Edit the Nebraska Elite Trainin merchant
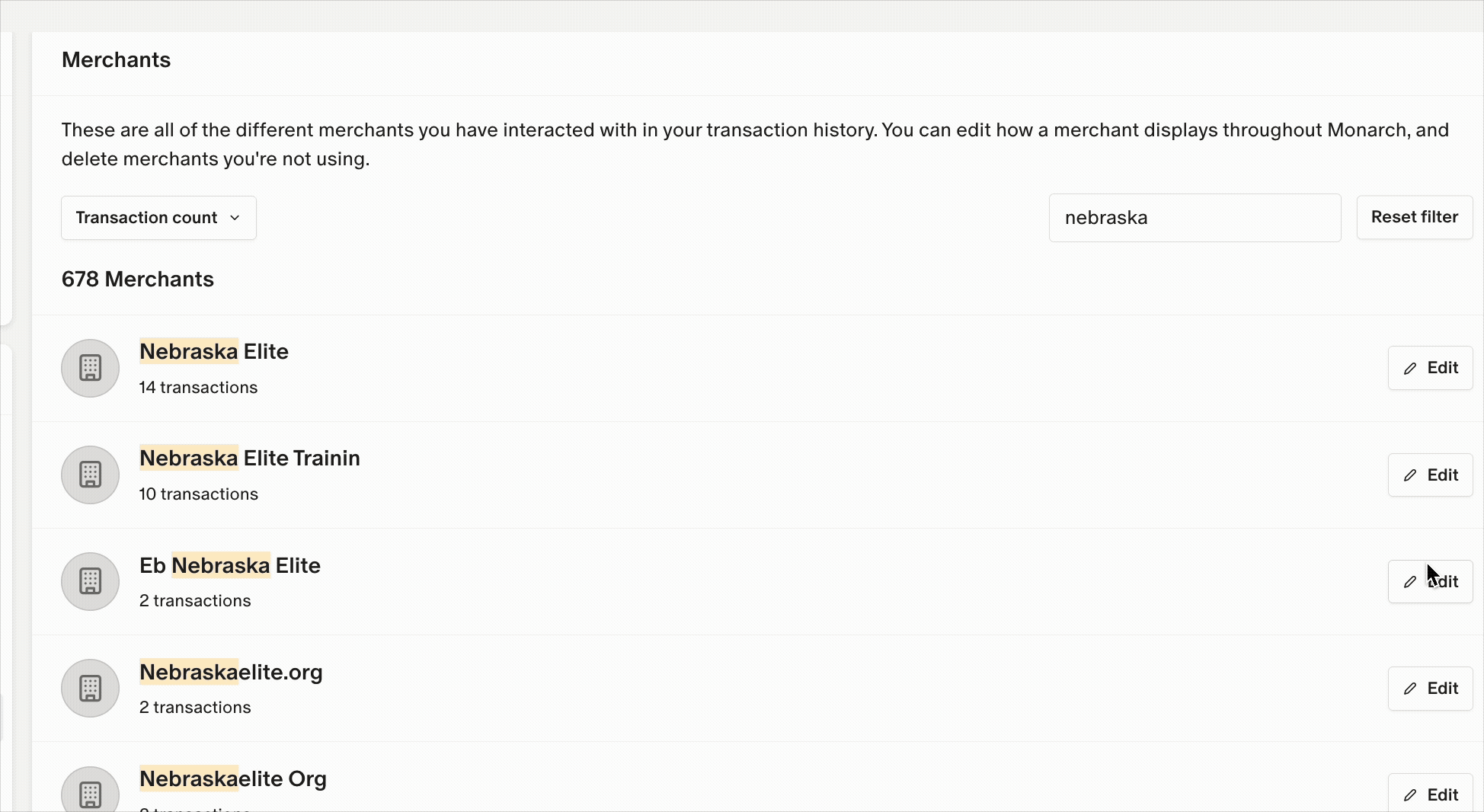This screenshot has height=812, width=1484. pos(1430,475)
